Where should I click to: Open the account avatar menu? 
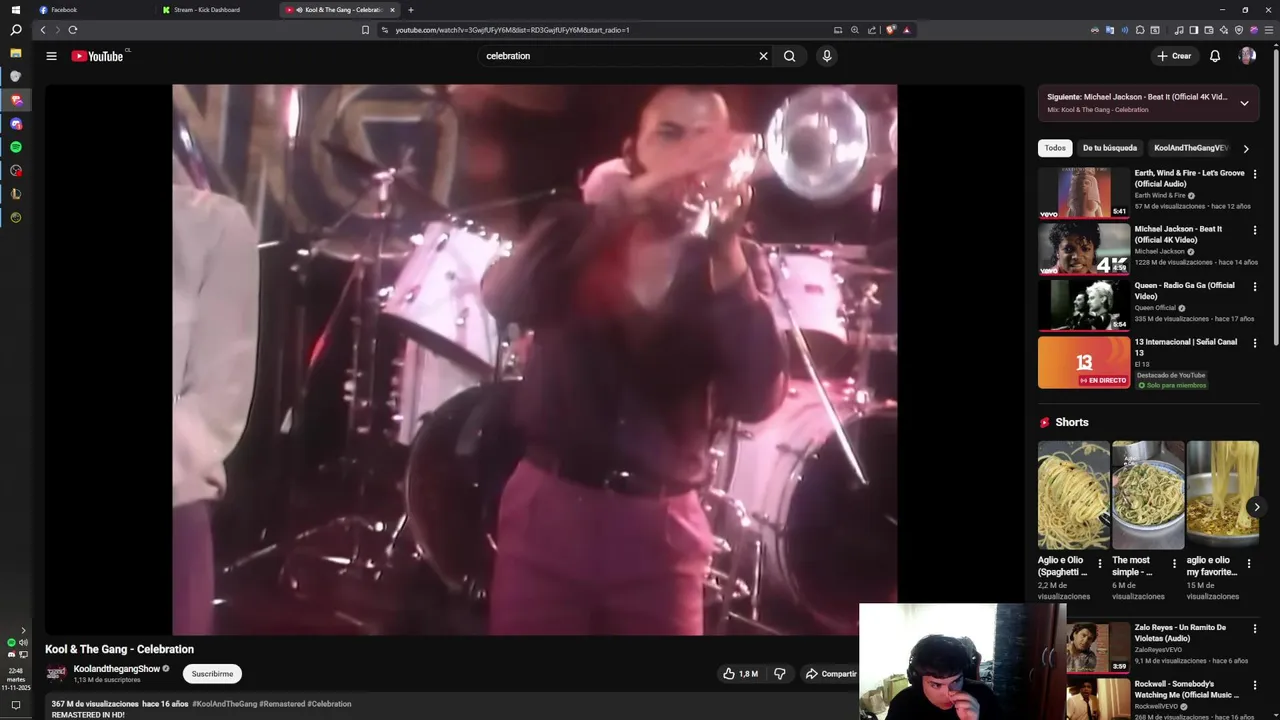(1247, 56)
